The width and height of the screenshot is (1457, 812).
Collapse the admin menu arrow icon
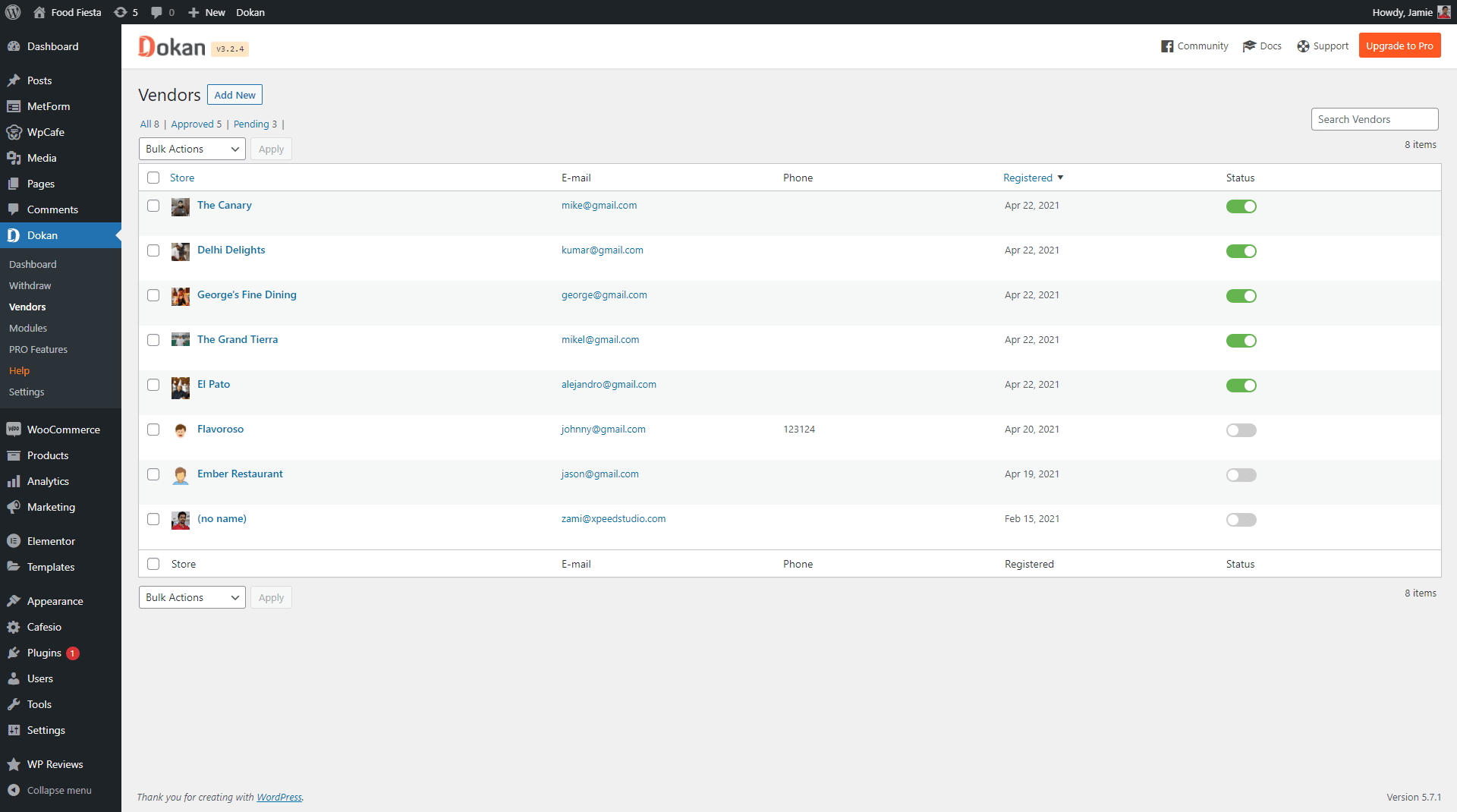(x=14, y=790)
